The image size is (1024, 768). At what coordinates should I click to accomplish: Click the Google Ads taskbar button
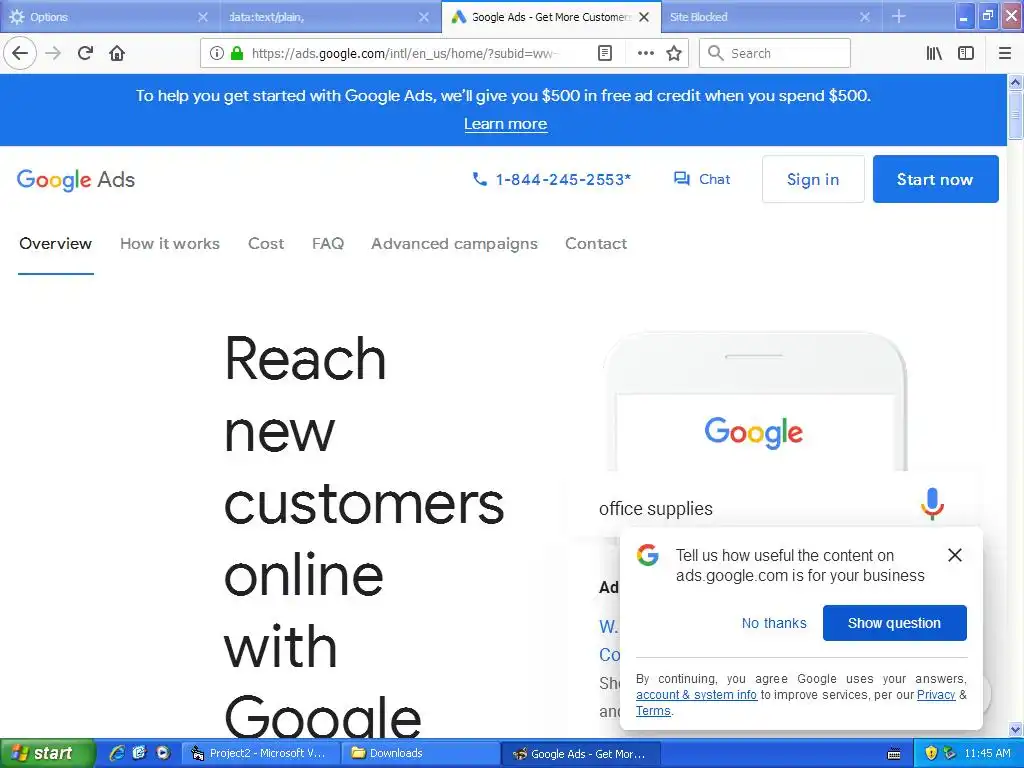tap(581, 753)
